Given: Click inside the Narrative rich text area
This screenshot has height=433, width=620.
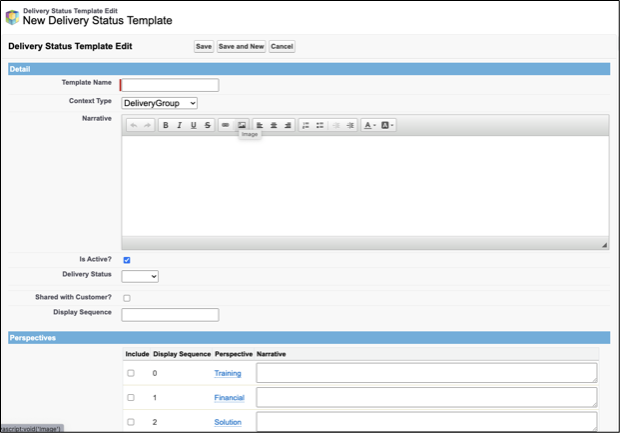Looking at the screenshot, I should (365, 186).
